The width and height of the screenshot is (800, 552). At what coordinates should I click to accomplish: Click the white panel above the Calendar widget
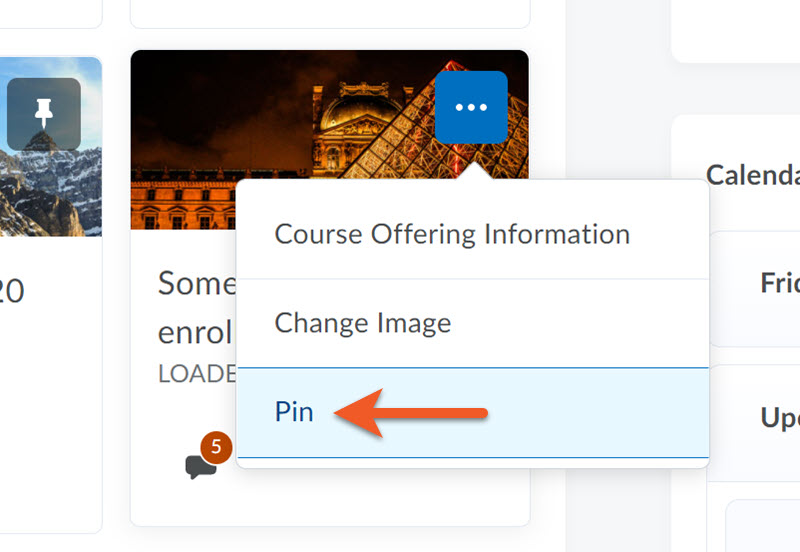tap(735, 30)
